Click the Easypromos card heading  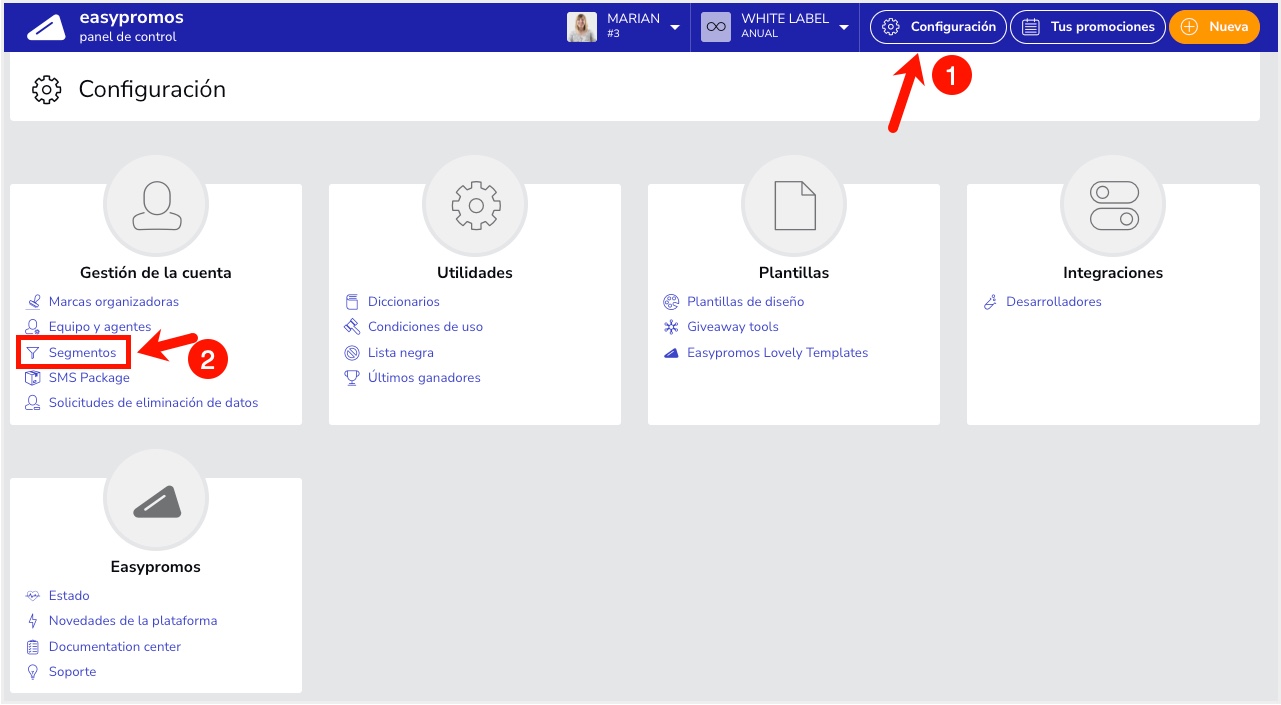[156, 567]
